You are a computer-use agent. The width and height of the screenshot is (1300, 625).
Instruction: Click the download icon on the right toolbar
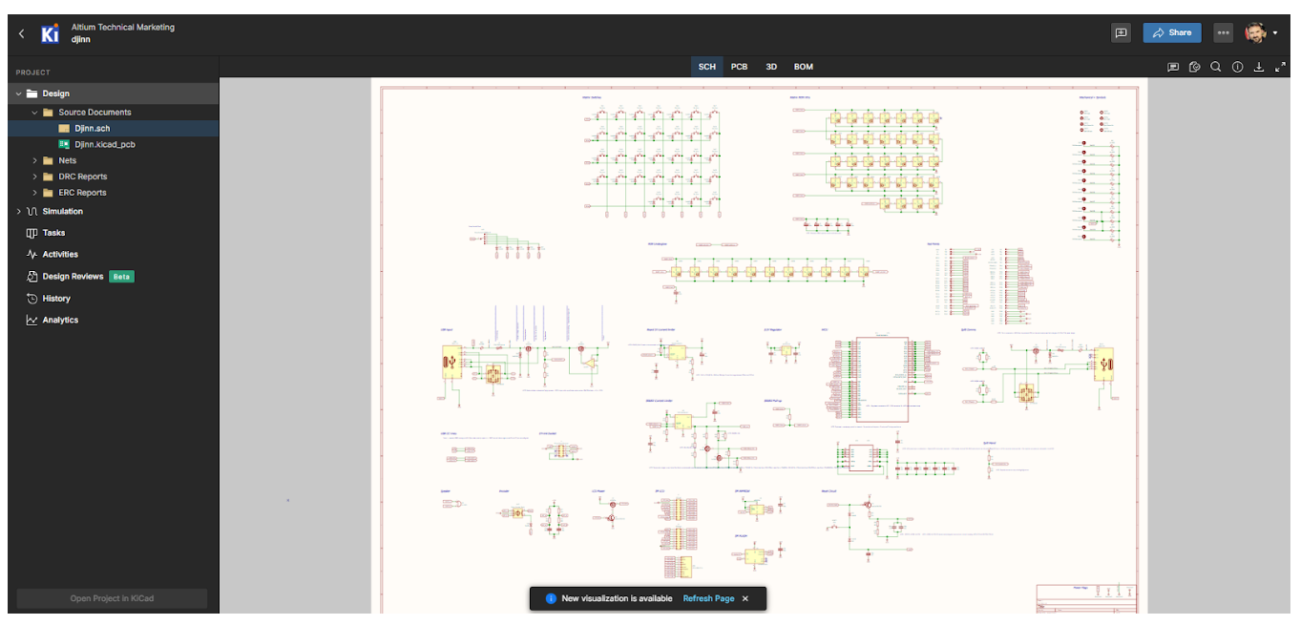pos(1259,67)
